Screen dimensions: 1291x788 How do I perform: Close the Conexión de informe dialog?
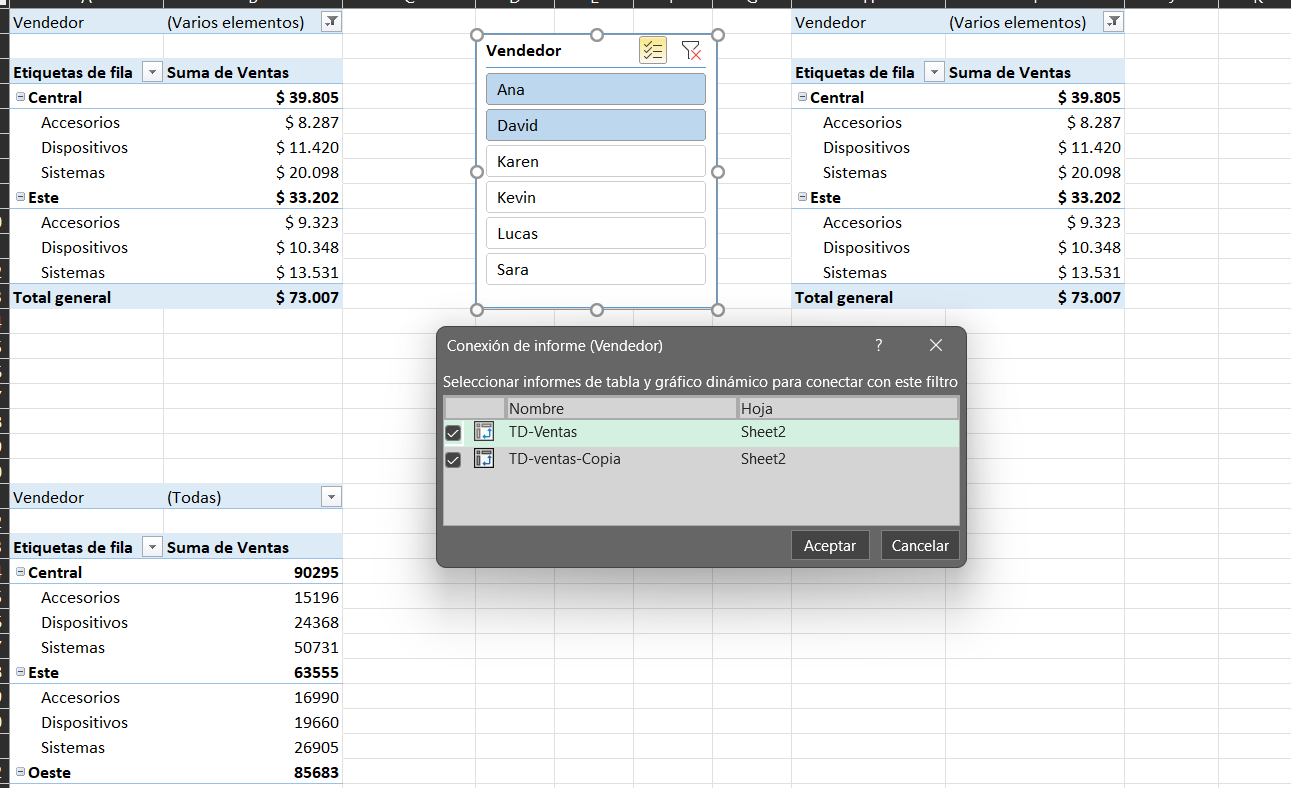pos(936,345)
